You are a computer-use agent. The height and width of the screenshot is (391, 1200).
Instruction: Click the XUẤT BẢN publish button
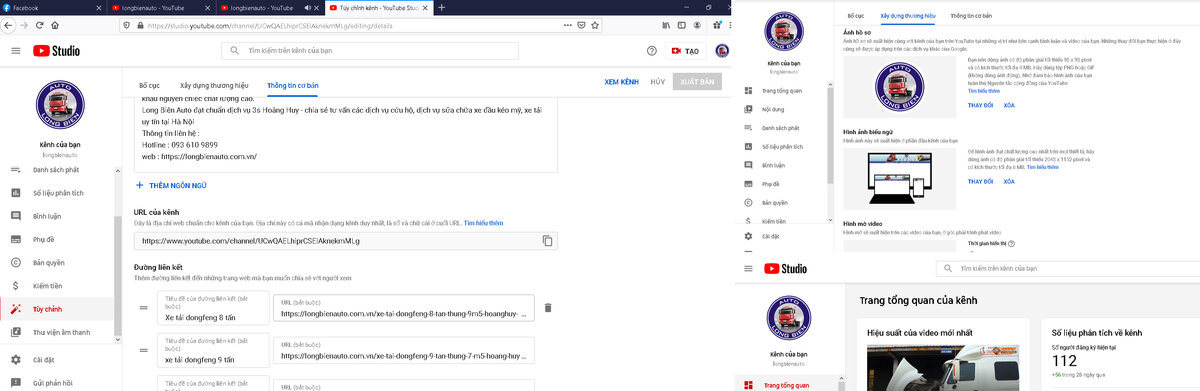pyautogui.click(x=697, y=81)
